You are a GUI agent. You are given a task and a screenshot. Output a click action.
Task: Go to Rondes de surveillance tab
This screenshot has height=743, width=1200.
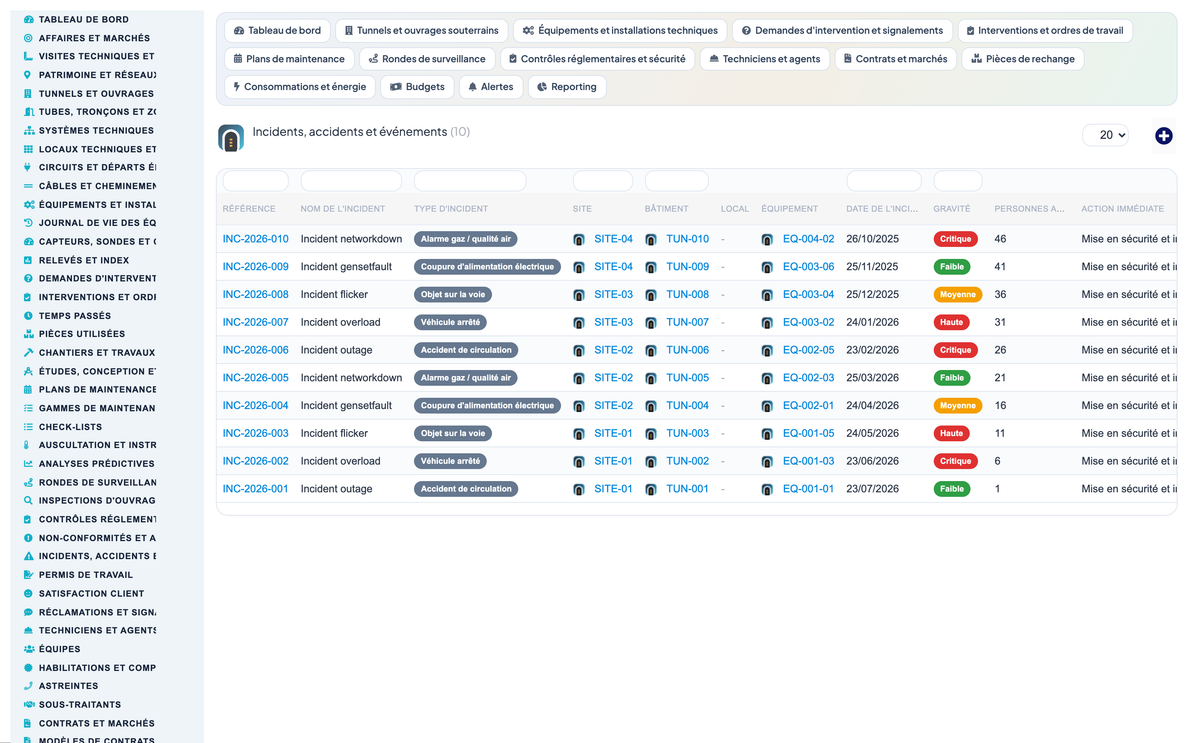coord(427,59)
